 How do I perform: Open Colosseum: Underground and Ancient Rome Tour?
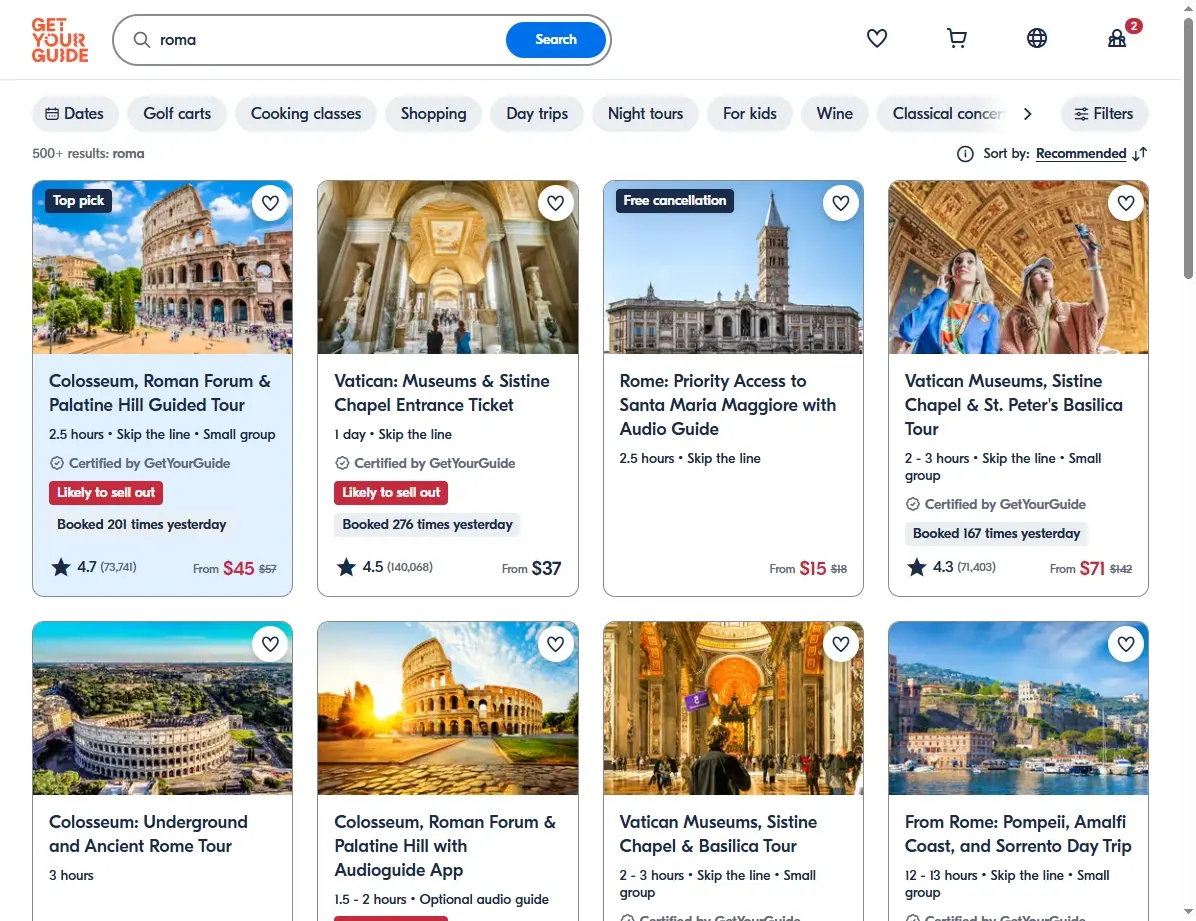[149, 834]
